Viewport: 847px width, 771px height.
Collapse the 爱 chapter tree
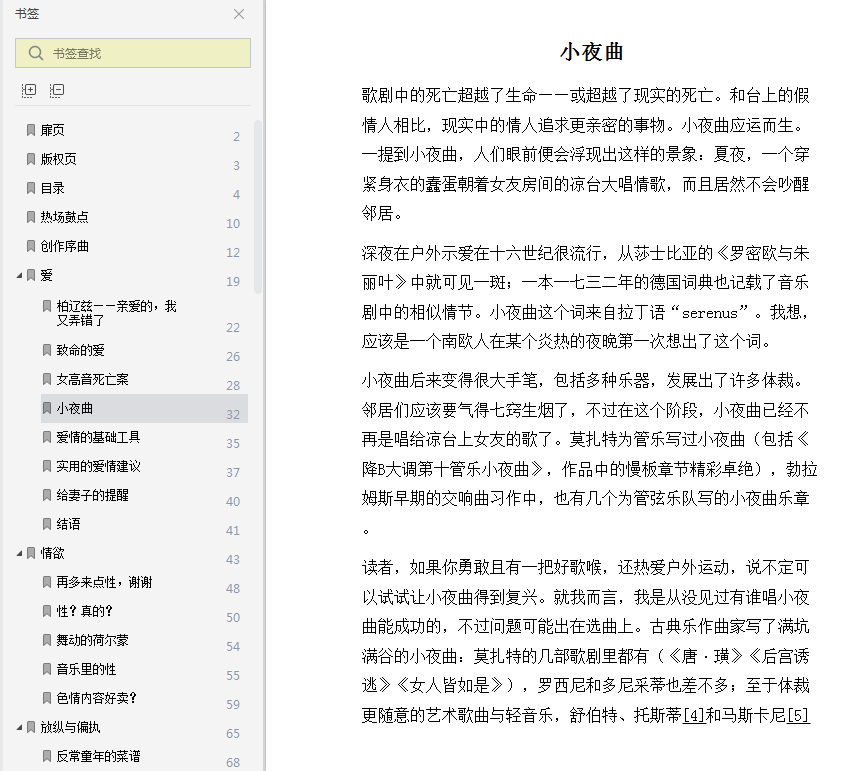19,276
